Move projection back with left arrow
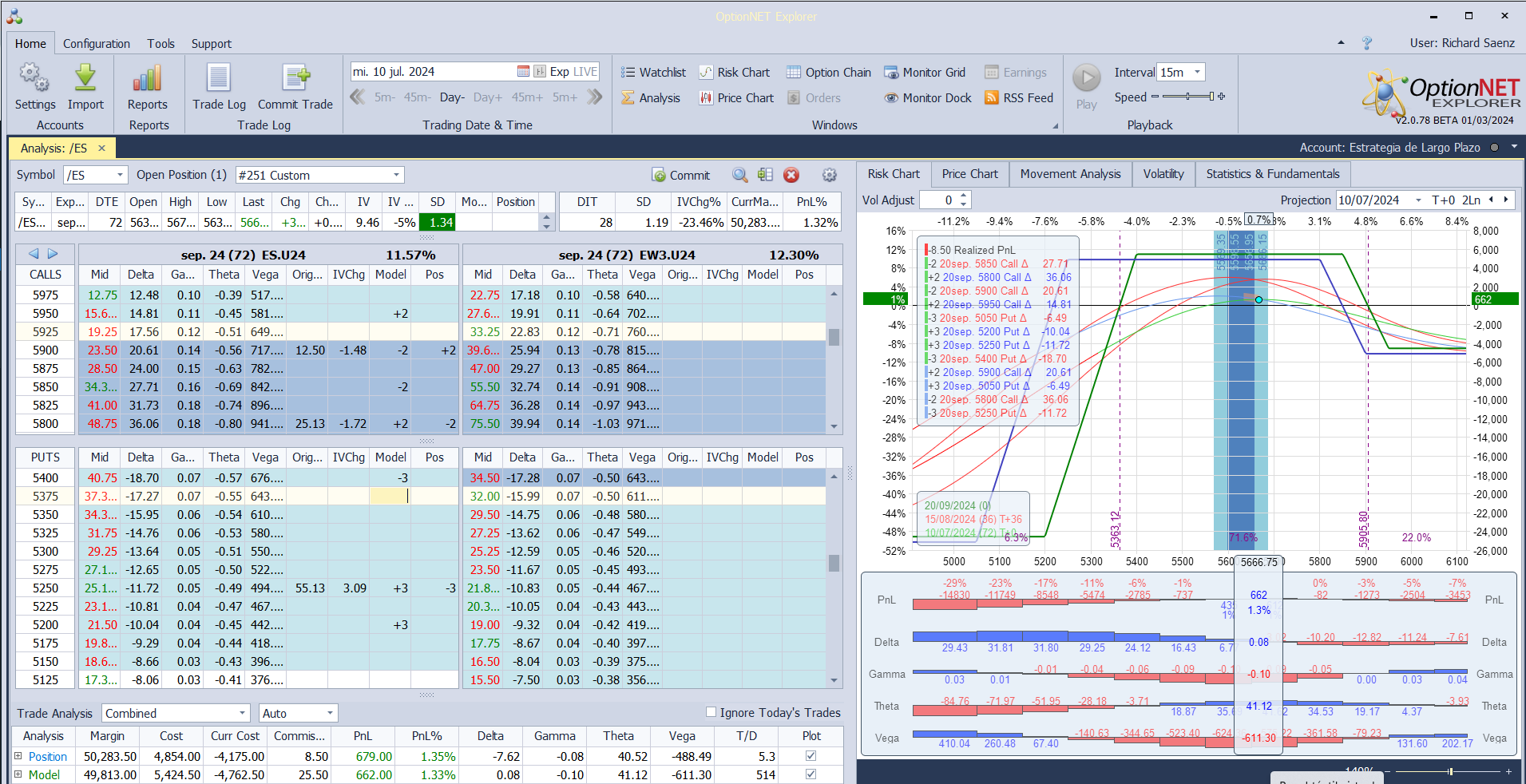 1491,200
